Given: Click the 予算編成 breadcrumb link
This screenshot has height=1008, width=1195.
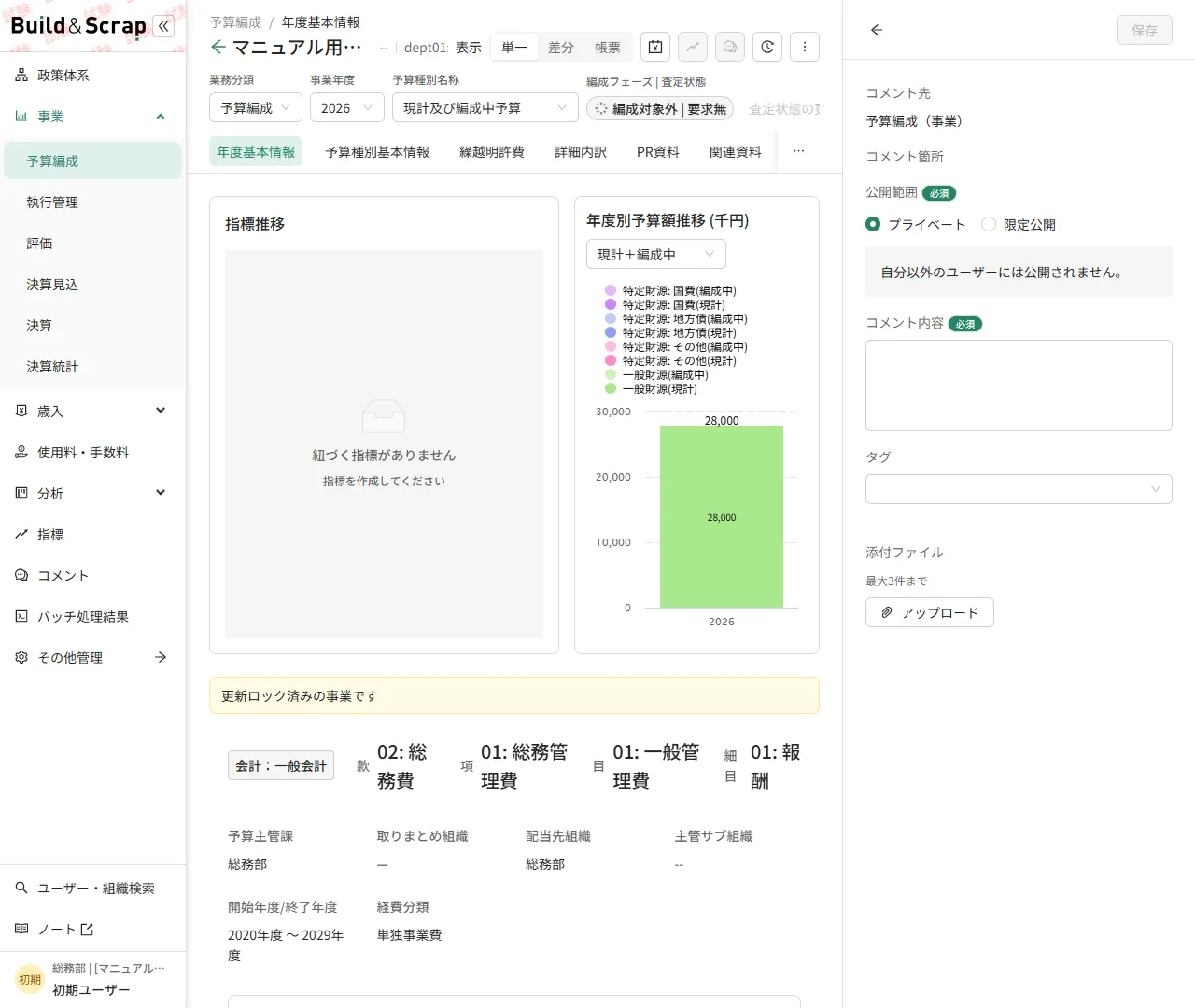Looking at the screenshot, I should tap(235, 22).
